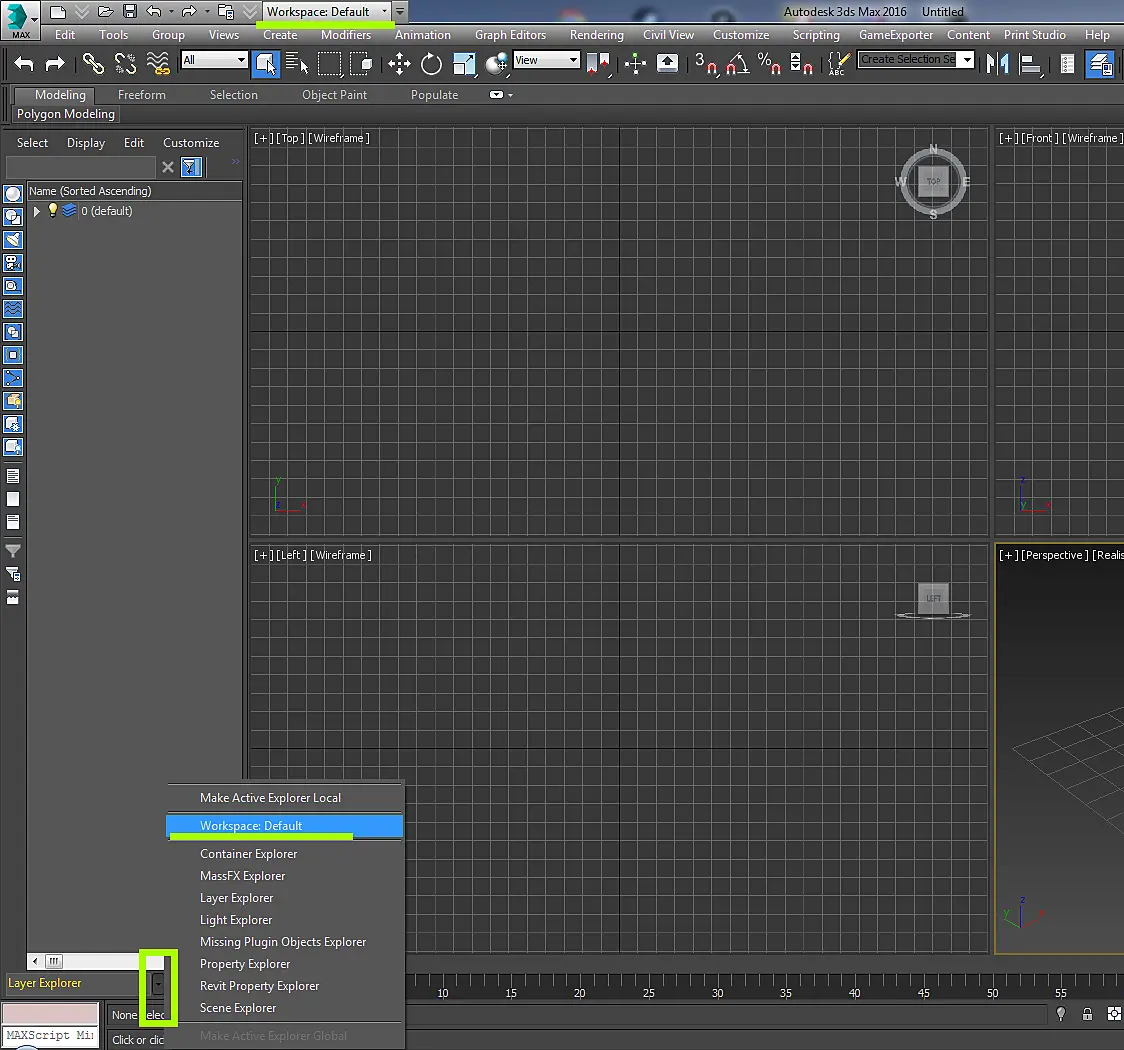Choose Container Explorer from the popup menu

pyautogui.click(x=249, y=854)
